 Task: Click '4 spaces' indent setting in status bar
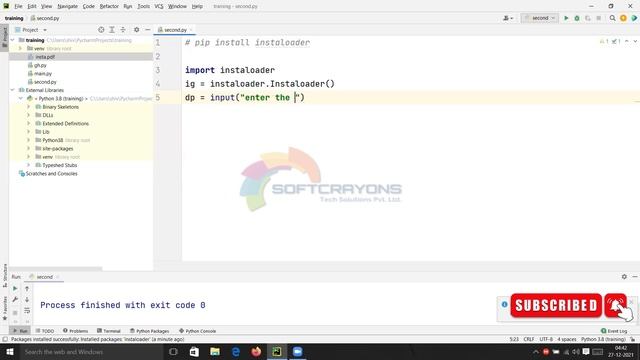pos(567,339)
